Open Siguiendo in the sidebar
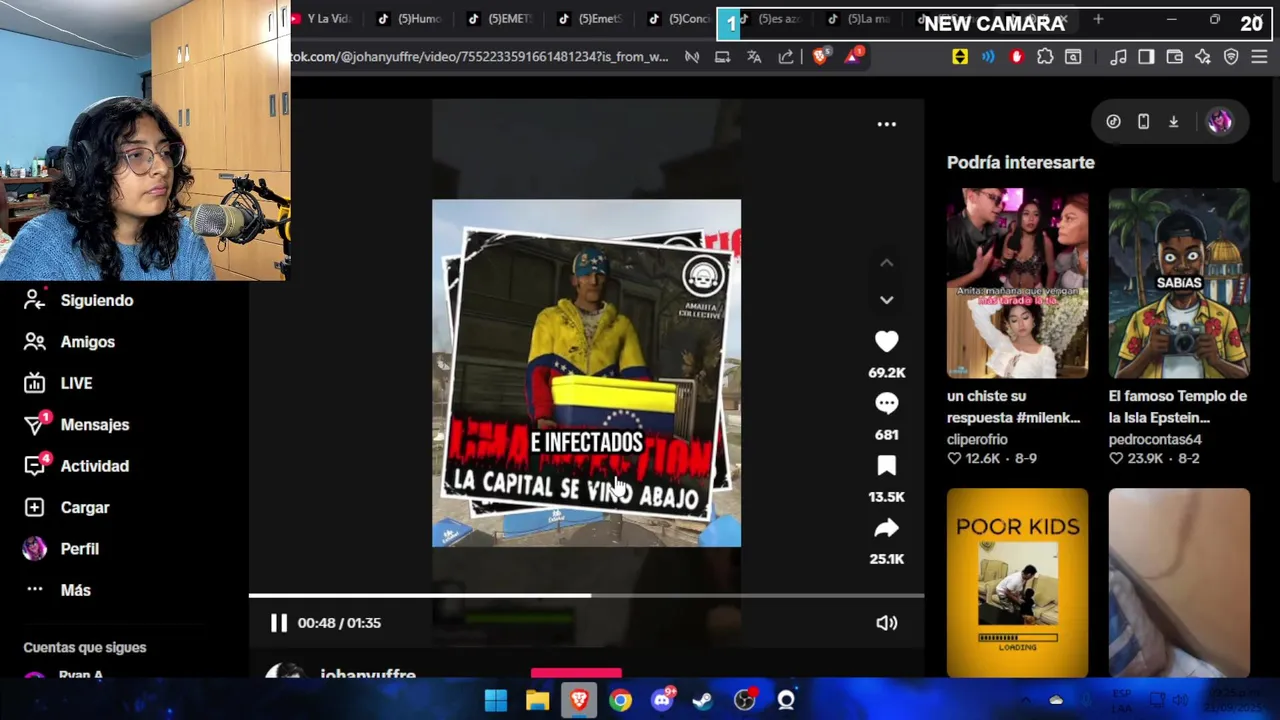Viewport: 1280px width, 720px height. 96,300
